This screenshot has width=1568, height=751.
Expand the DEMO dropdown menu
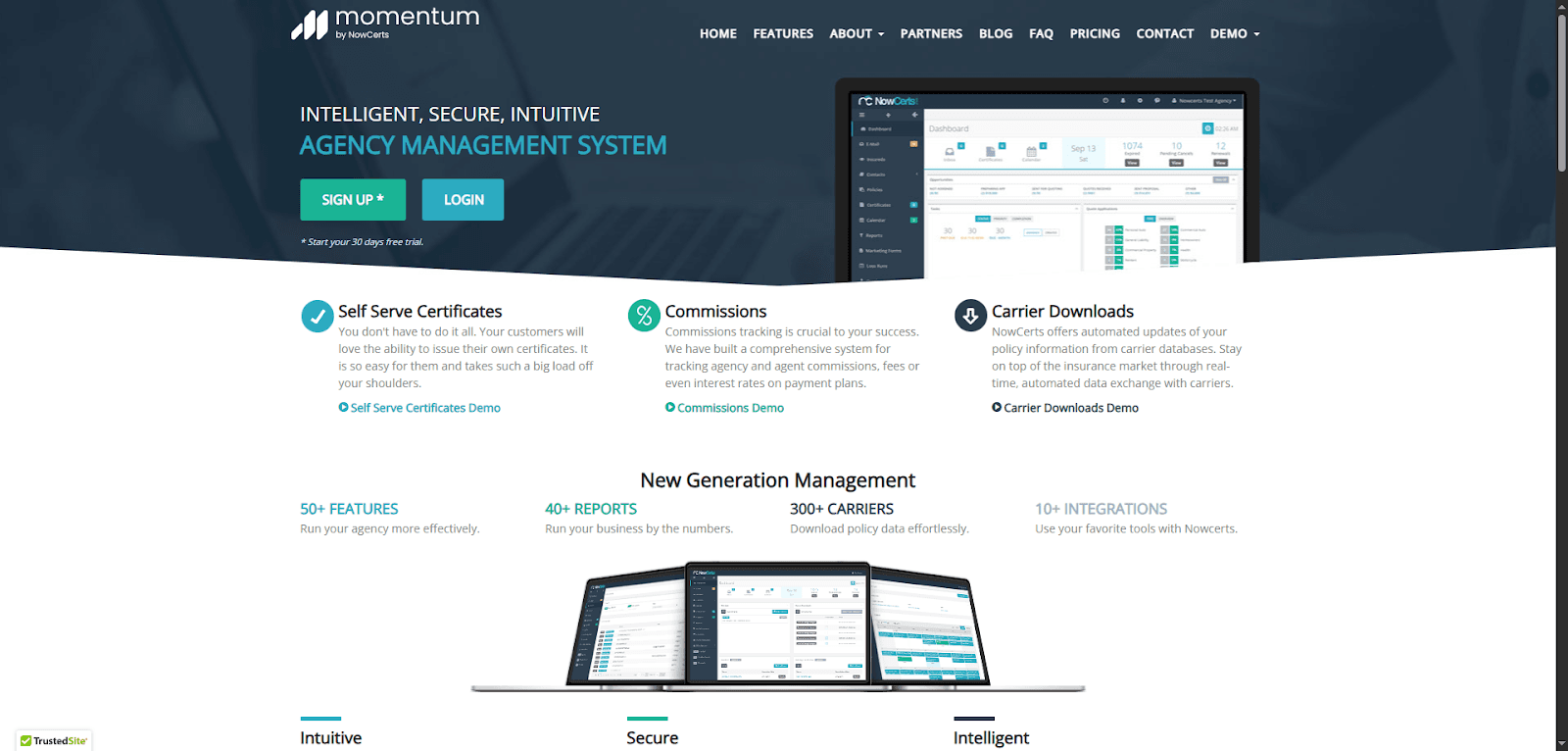(1235, 33)
